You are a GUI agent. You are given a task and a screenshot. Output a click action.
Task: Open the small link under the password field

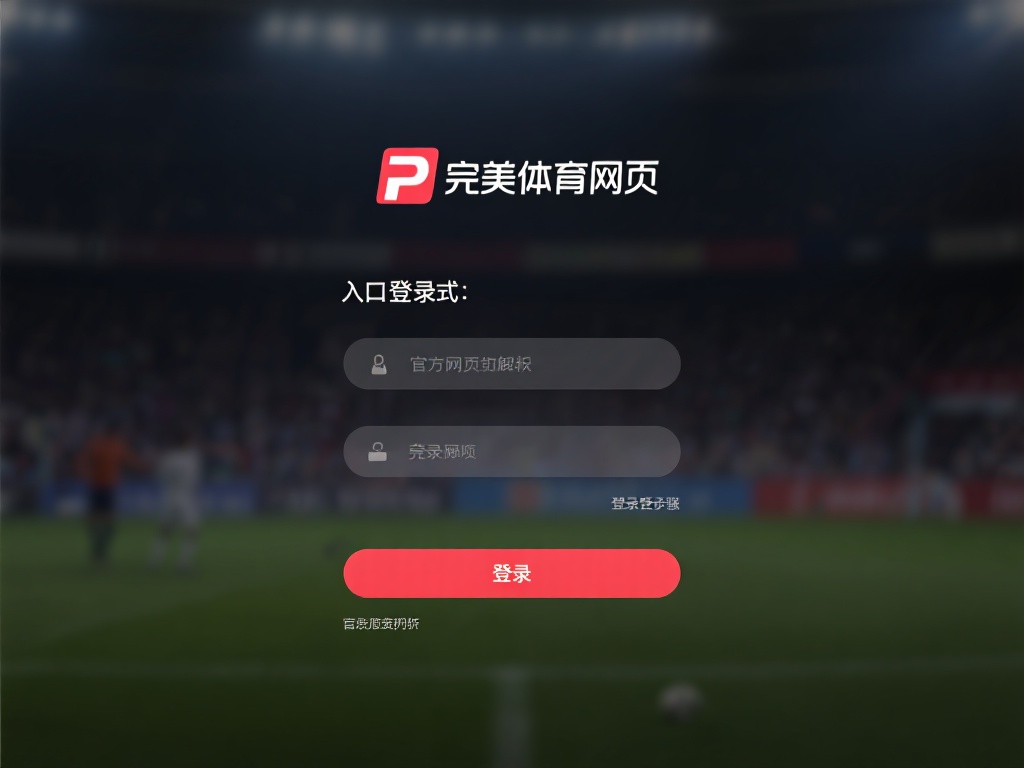pyautogui.click(x=645, y=503)
